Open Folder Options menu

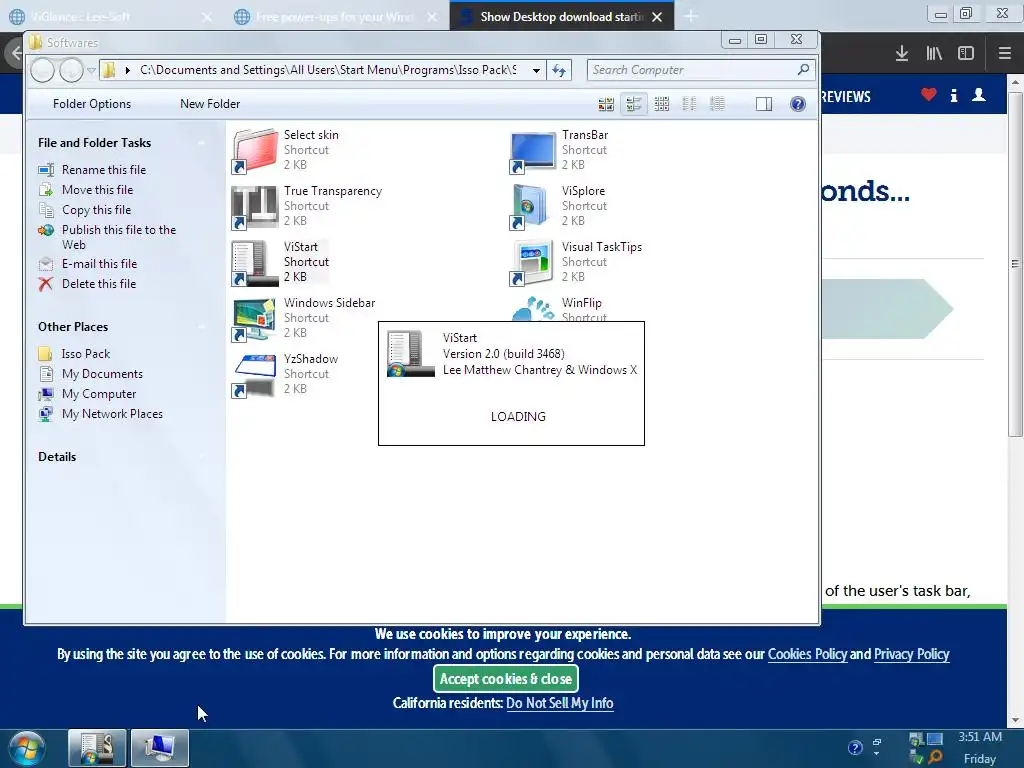(x=92, y=104)
